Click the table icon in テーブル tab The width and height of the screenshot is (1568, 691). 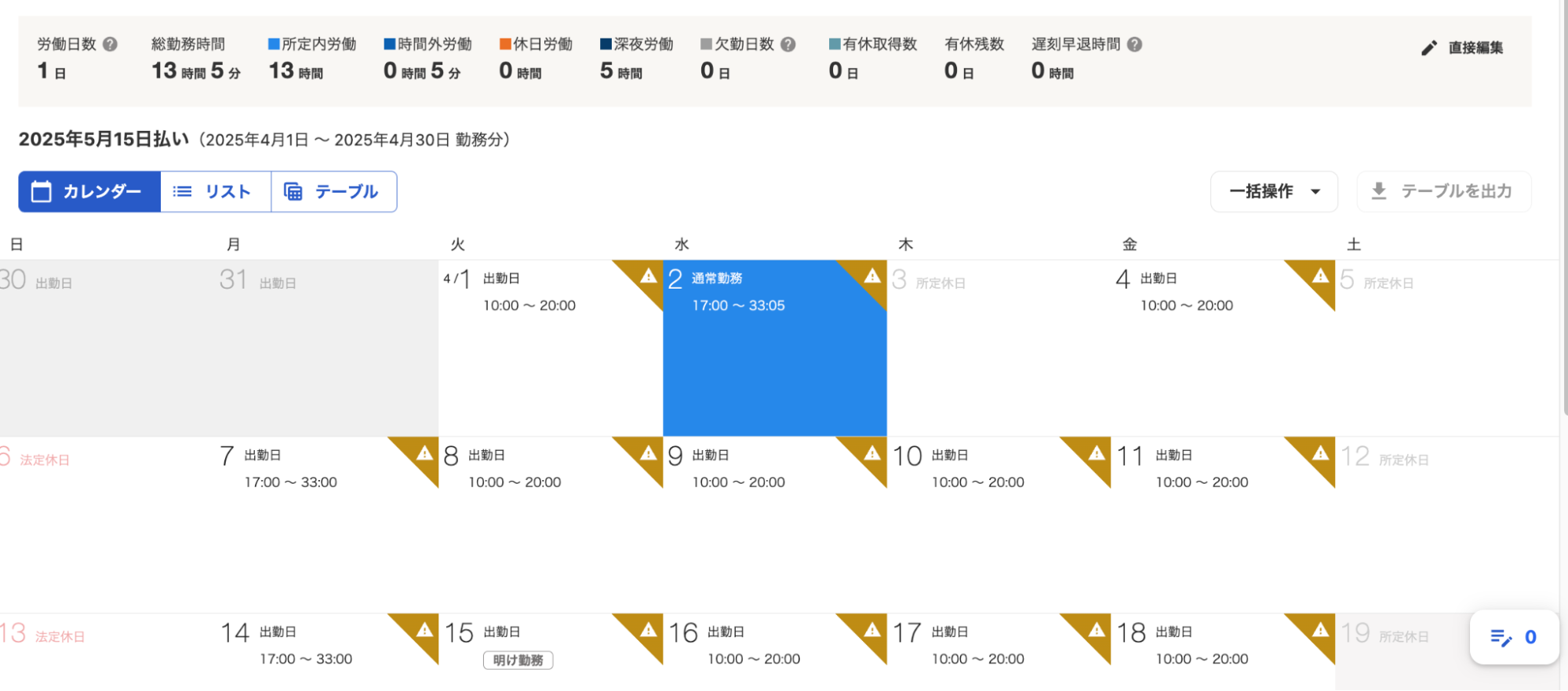(x=293, y=191)
